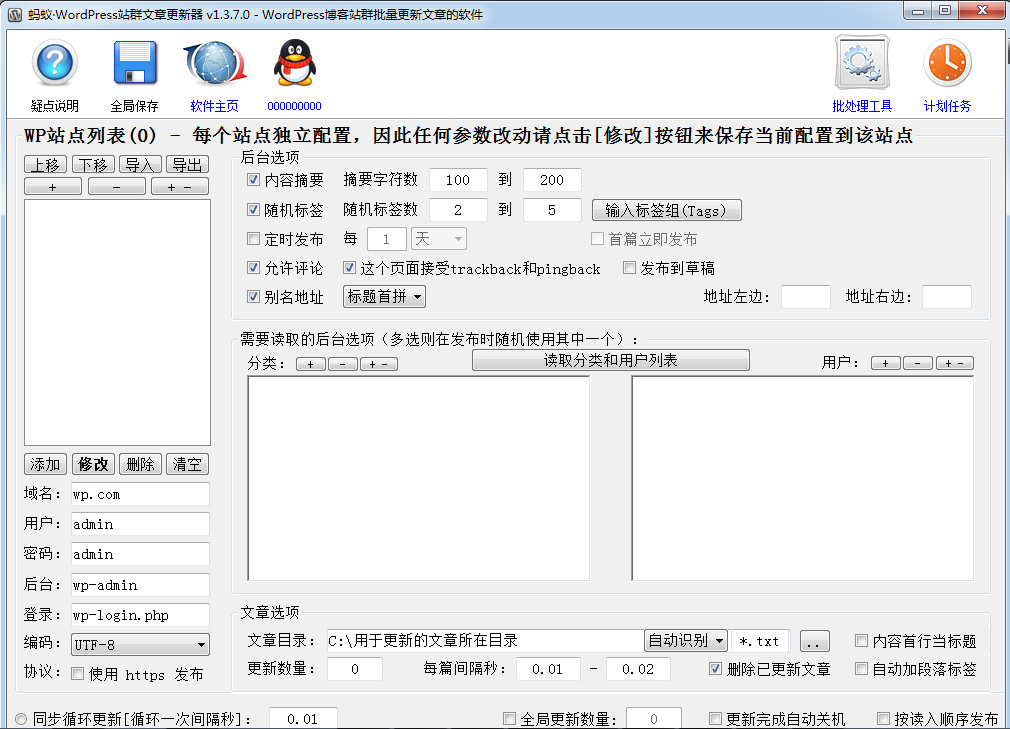This screenshot has width=1010, height=729.
Task: Click the site list '+' select button
Action: coord(53,187)
